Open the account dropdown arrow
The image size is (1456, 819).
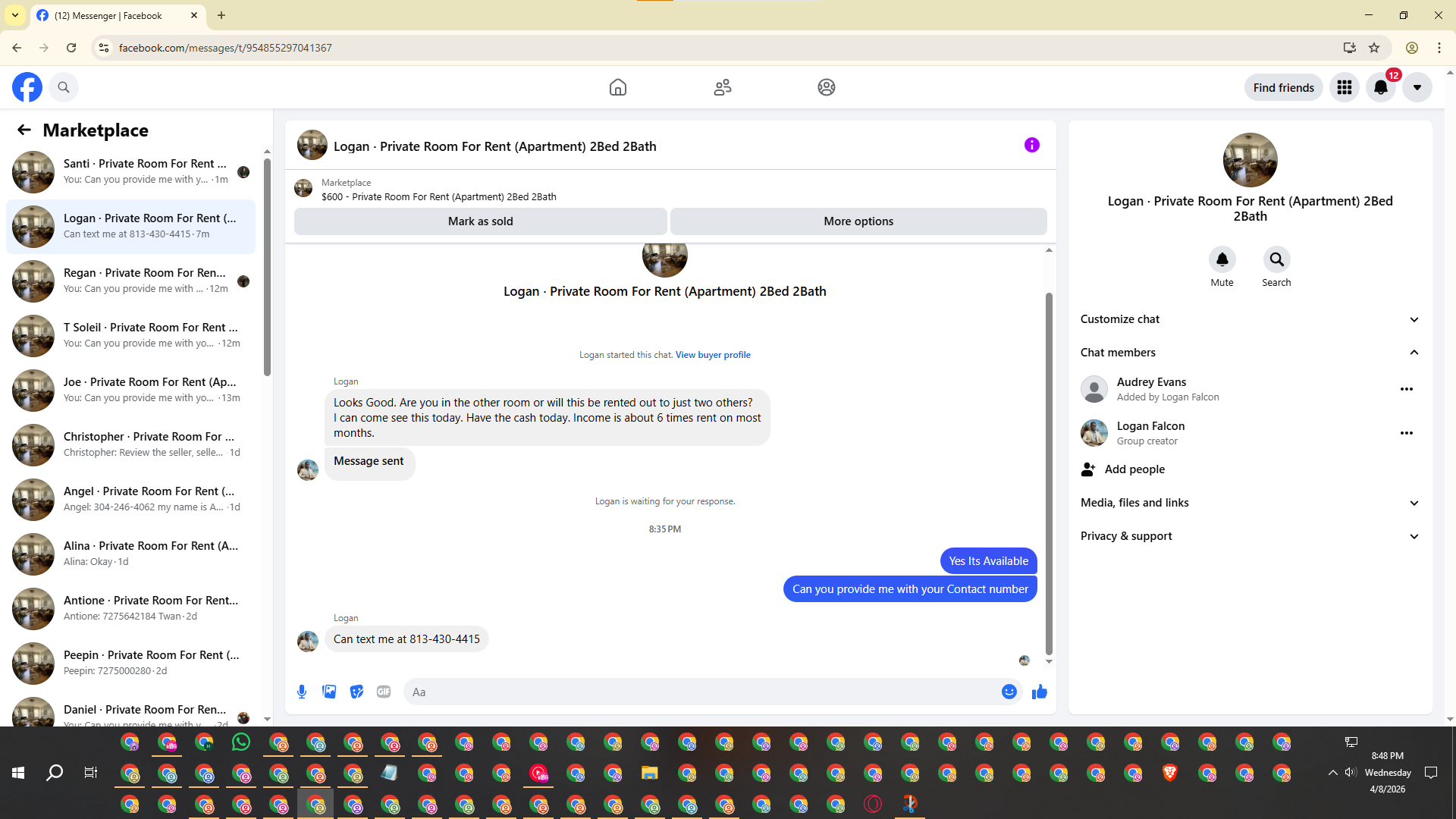pyautogui.click(x=1417, y=87)
